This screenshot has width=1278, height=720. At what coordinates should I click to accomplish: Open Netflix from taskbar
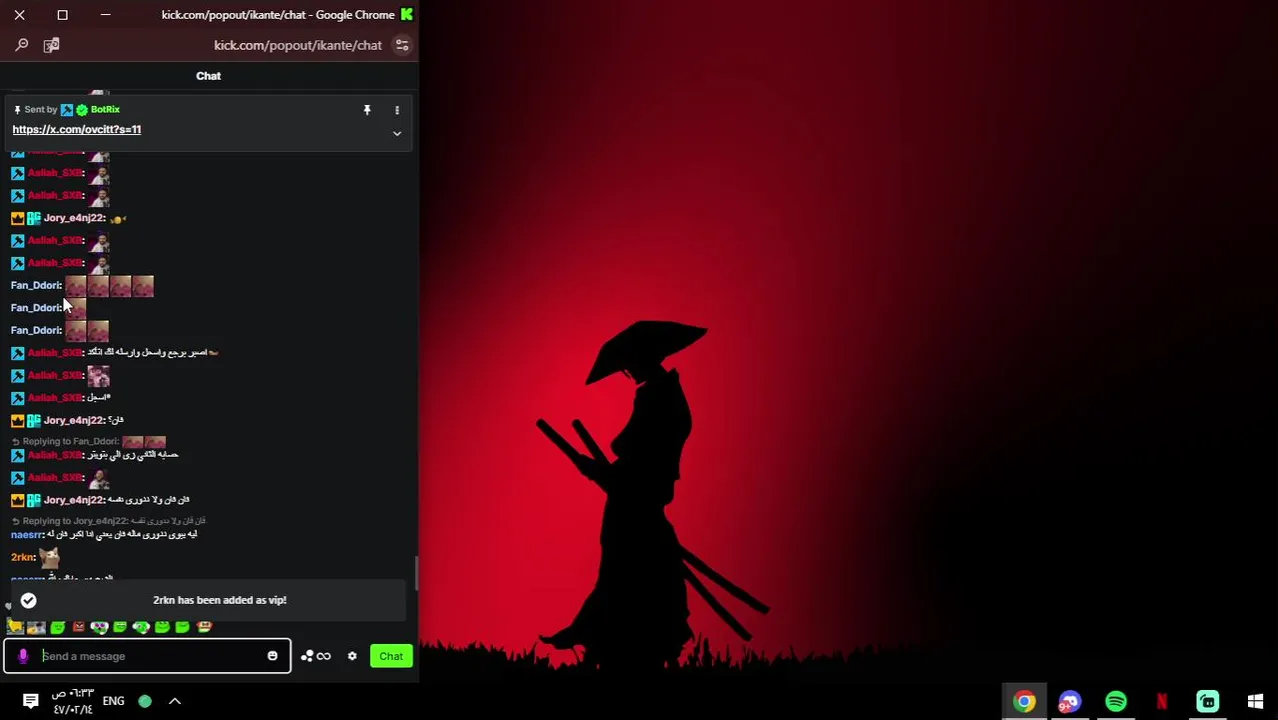click(x=1162, y=702)
